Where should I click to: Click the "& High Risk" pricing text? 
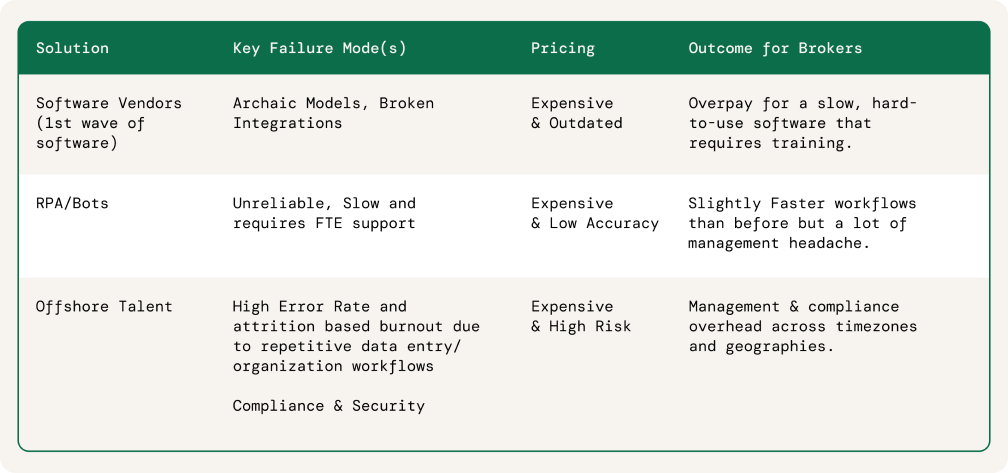(x=581, y=326)
